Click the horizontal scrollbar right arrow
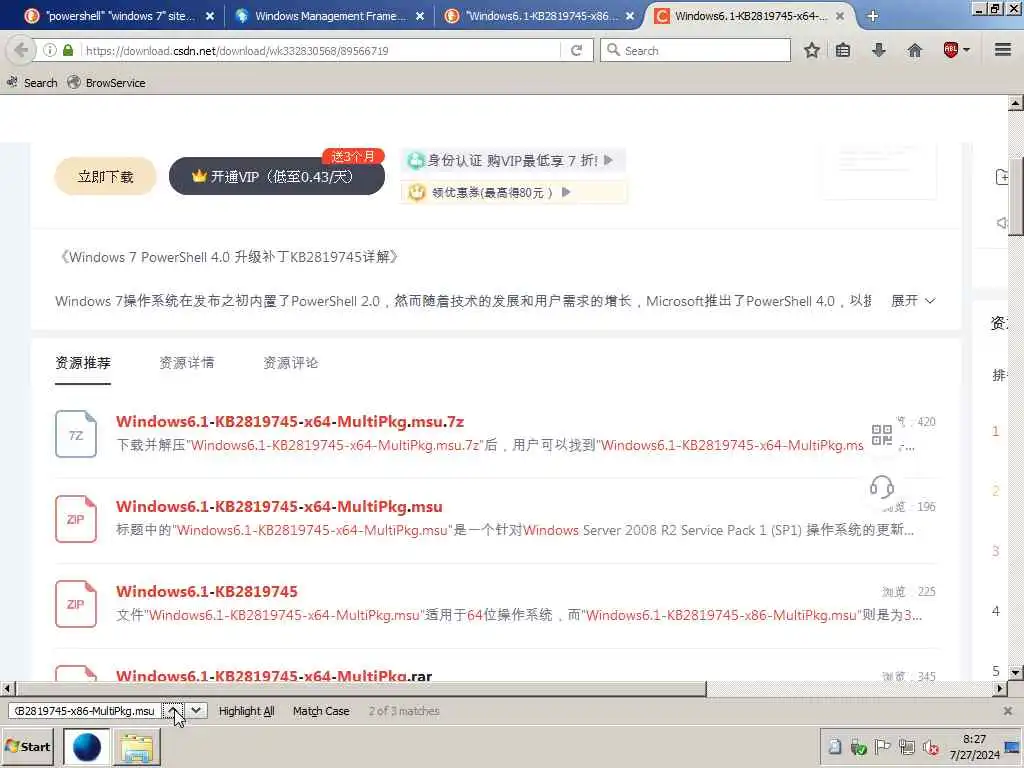Viewport: 1024px width, 768px height. pyautogui.click(x=1000, y=688)
